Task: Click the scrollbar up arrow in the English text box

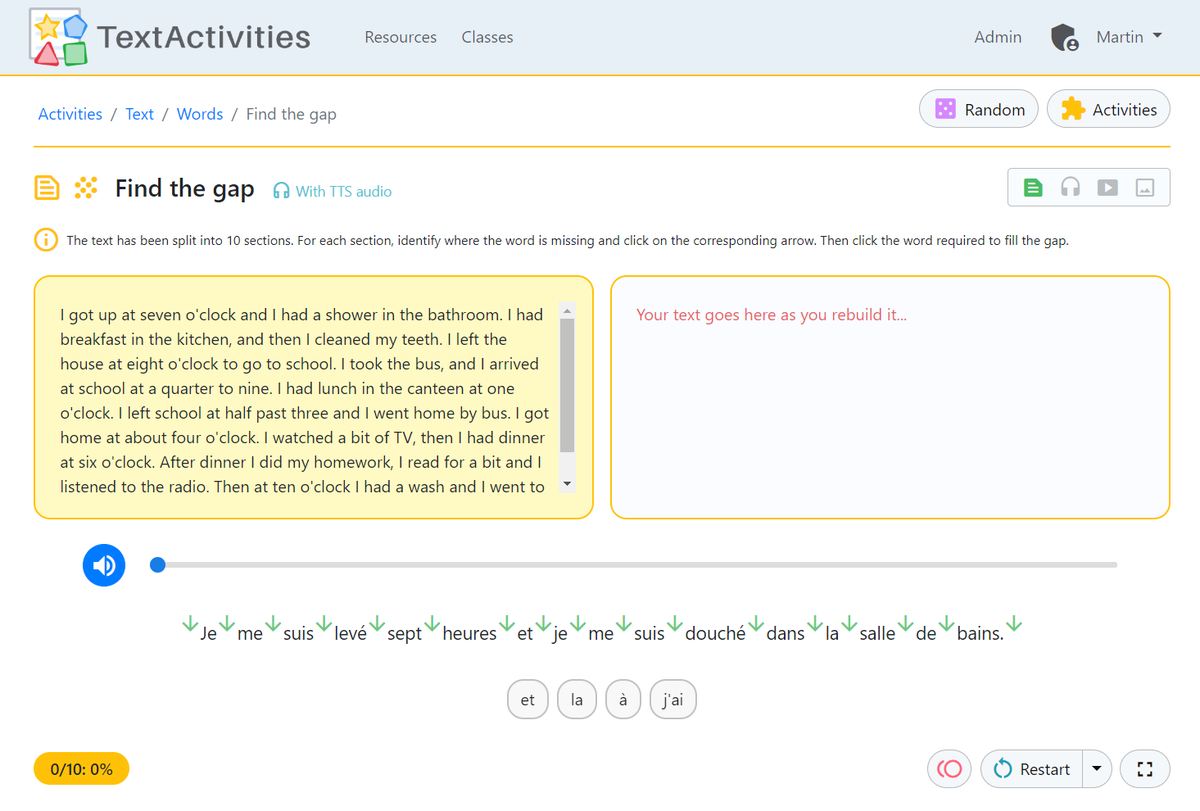Action: pyautogui.click(x=567, y=311)
